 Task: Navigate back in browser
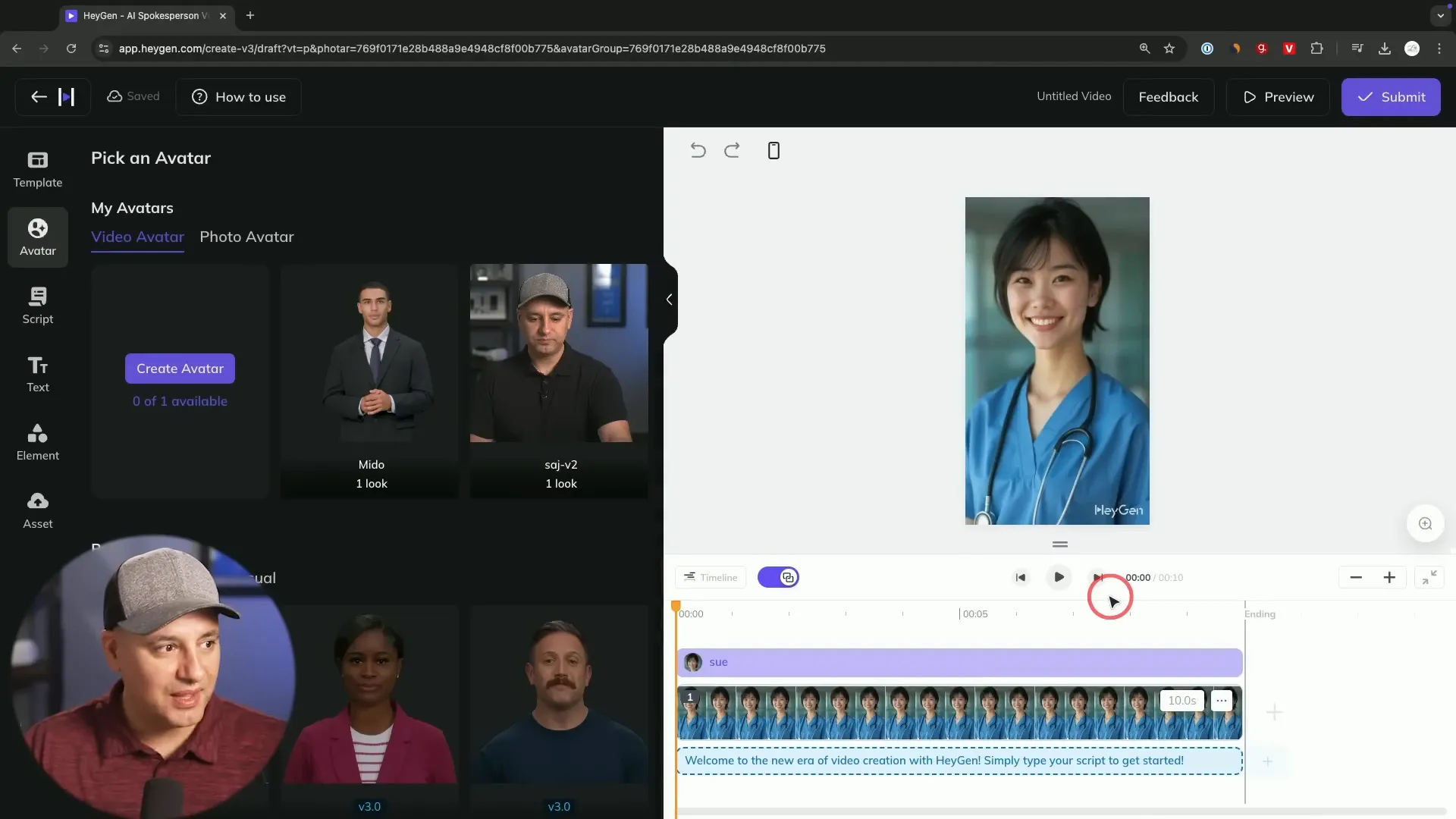pyautogui.click(x=17, y=49)
